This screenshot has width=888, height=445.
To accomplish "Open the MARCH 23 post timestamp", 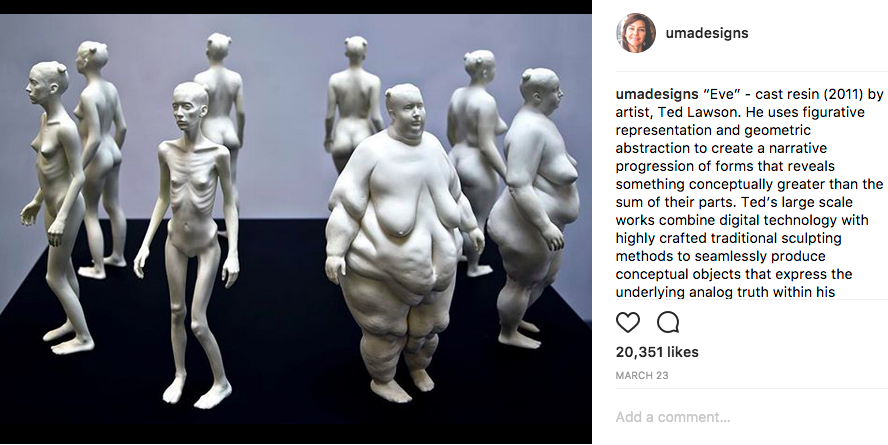I will (642, 375).
